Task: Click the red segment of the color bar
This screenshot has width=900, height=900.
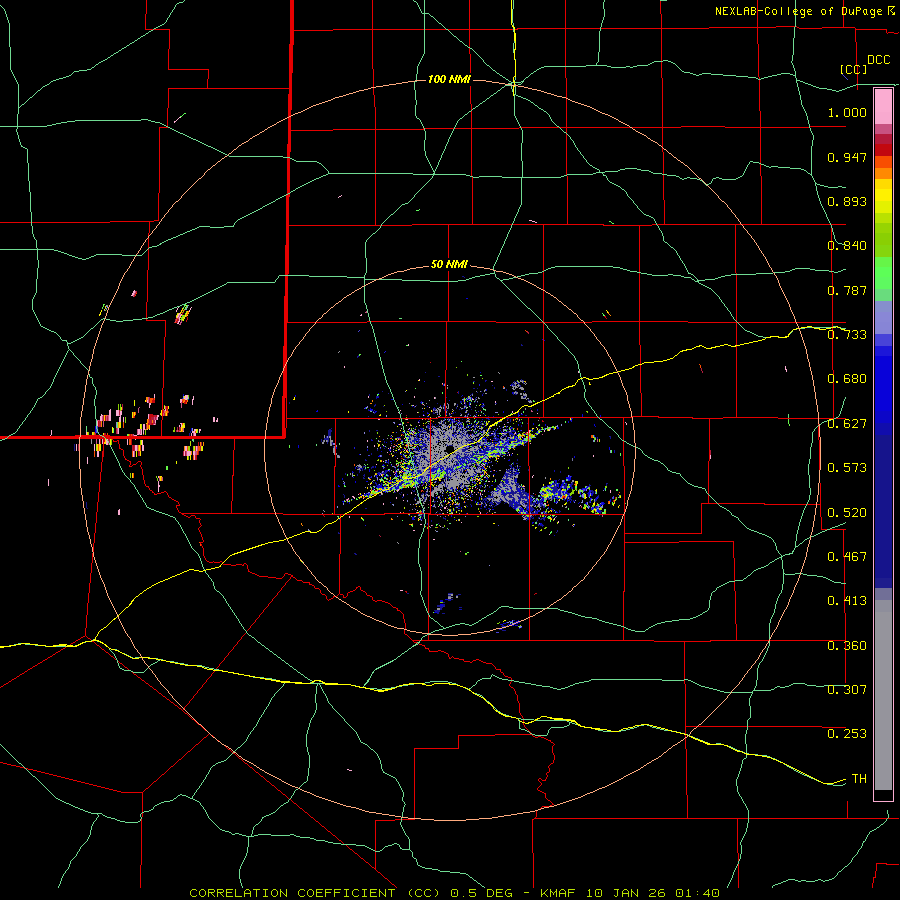Action: (x=883, y=150)
